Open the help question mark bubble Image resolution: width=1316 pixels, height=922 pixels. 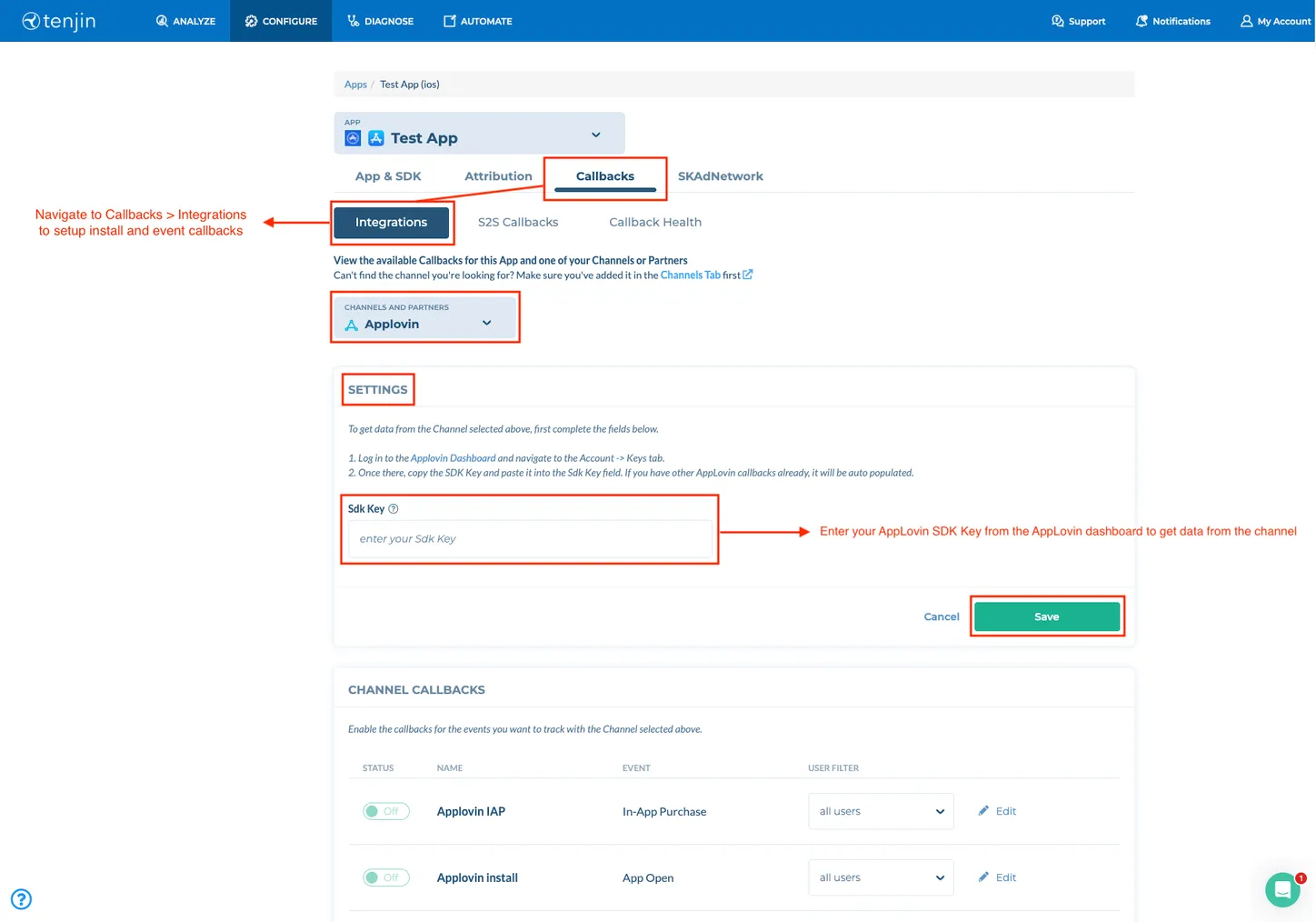tap(20, 898)
